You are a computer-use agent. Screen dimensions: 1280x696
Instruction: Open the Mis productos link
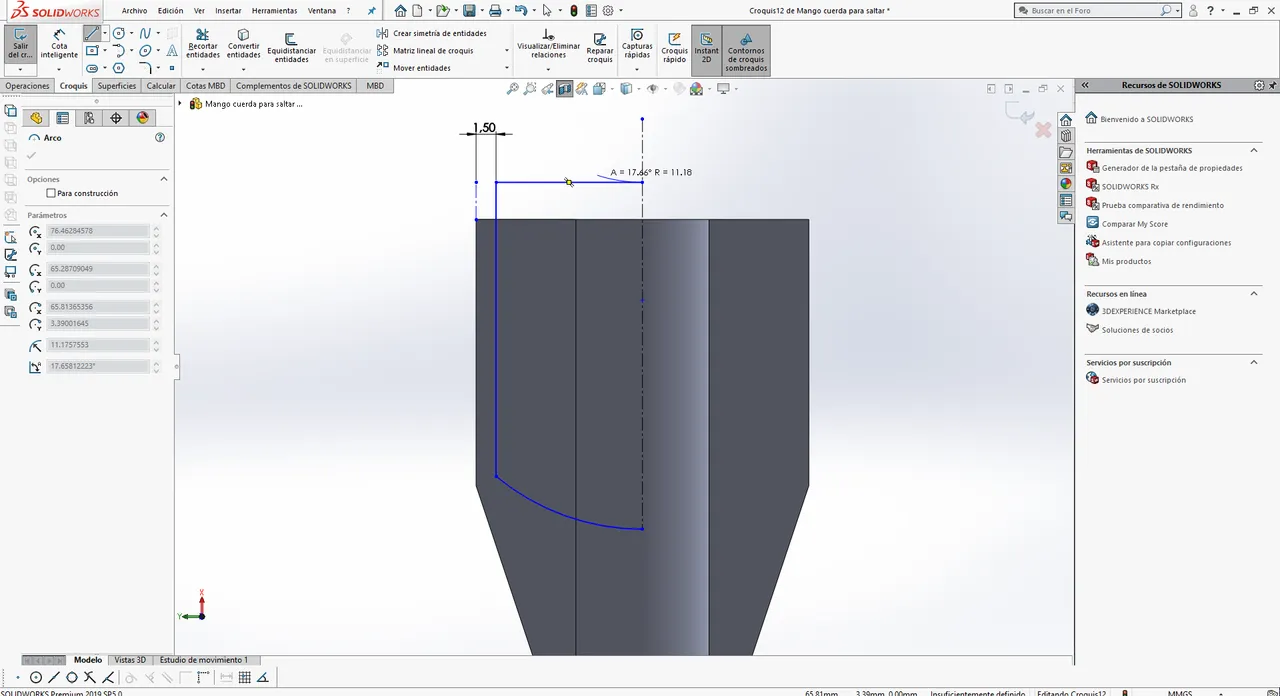(x=1126, y=261)
